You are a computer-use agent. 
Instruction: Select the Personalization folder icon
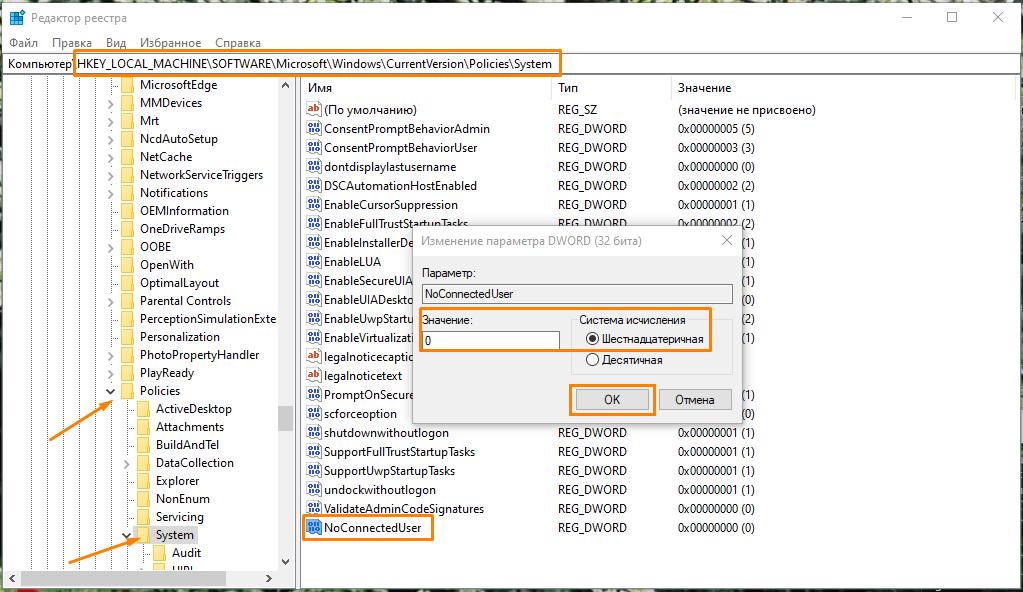[127, 337]
